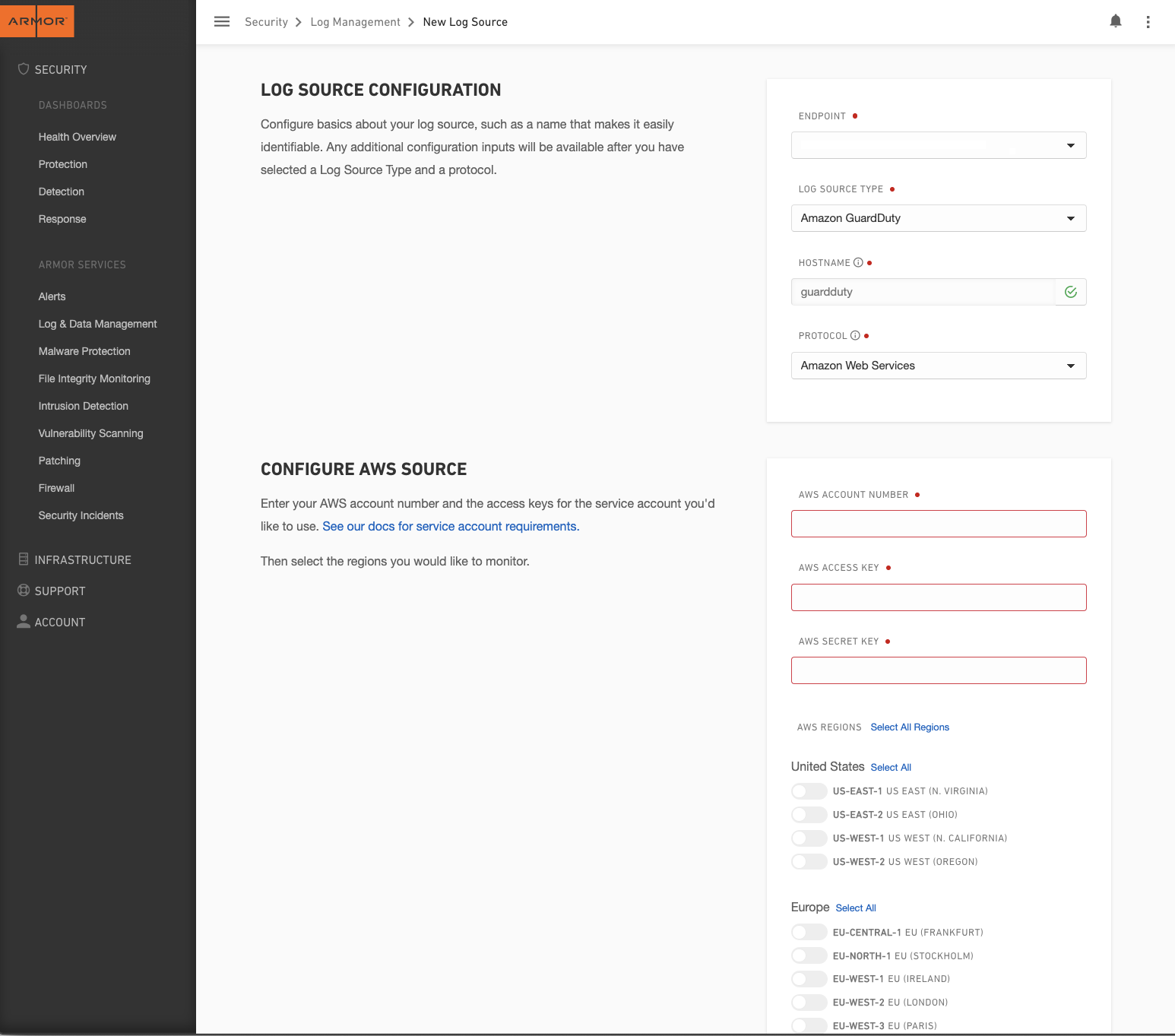
Task: Click the Infrastructure server icon
Action: [24, 559]
